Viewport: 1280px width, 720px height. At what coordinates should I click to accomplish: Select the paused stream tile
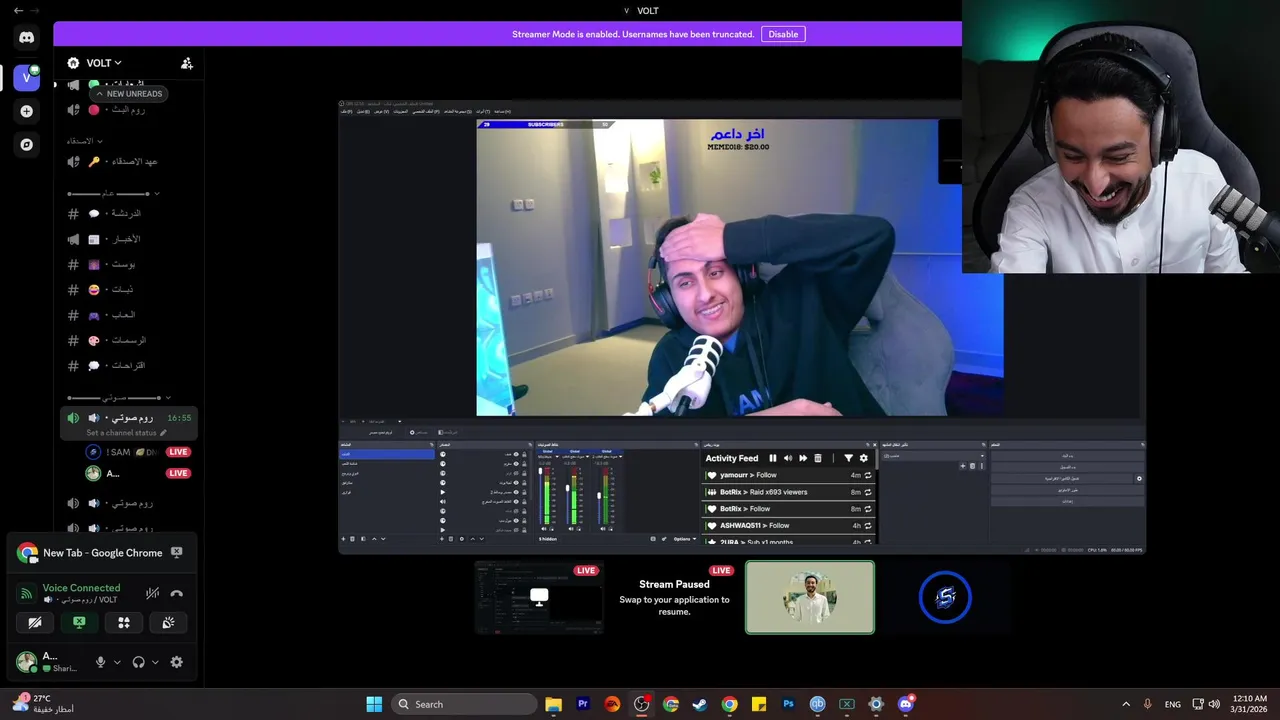[674, 597]
